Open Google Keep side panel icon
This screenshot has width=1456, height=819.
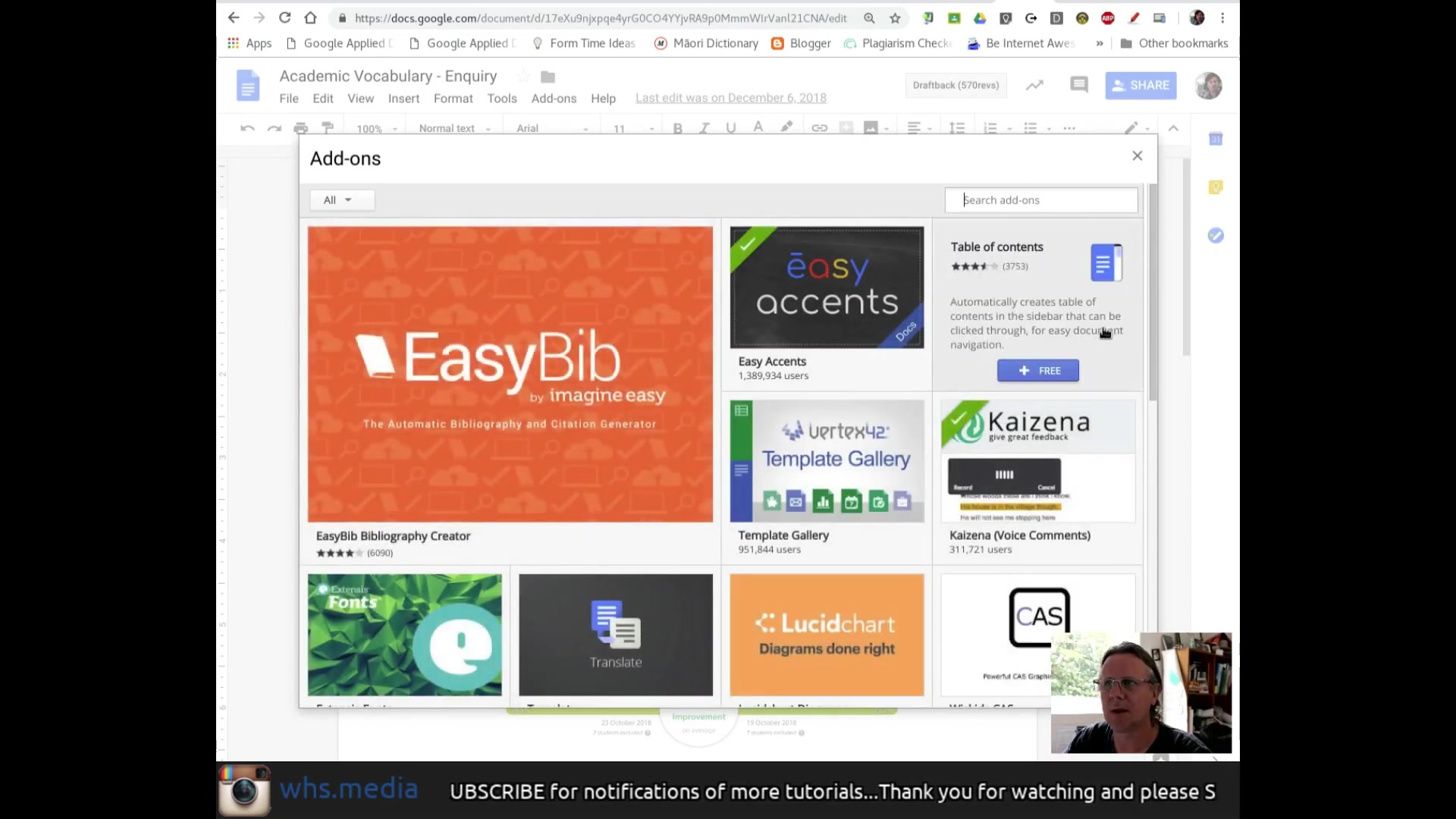(1216, 187)
